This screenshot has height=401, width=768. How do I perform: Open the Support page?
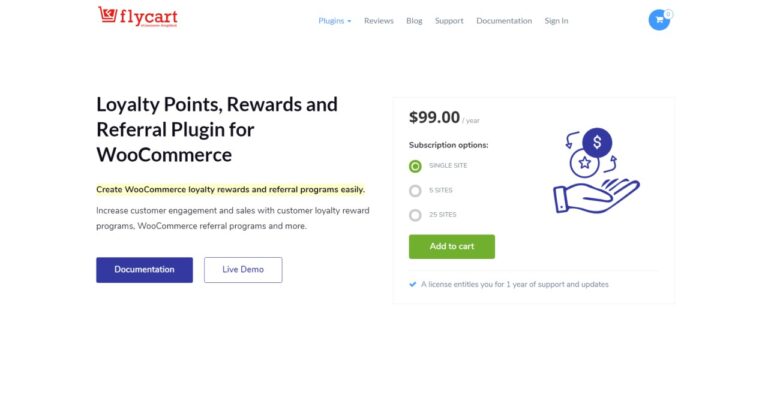[449, 20]
